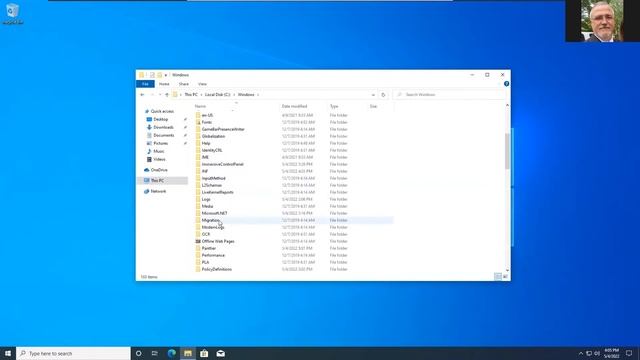Select the Microsoft.NET folder

click(x=214, y=213)
